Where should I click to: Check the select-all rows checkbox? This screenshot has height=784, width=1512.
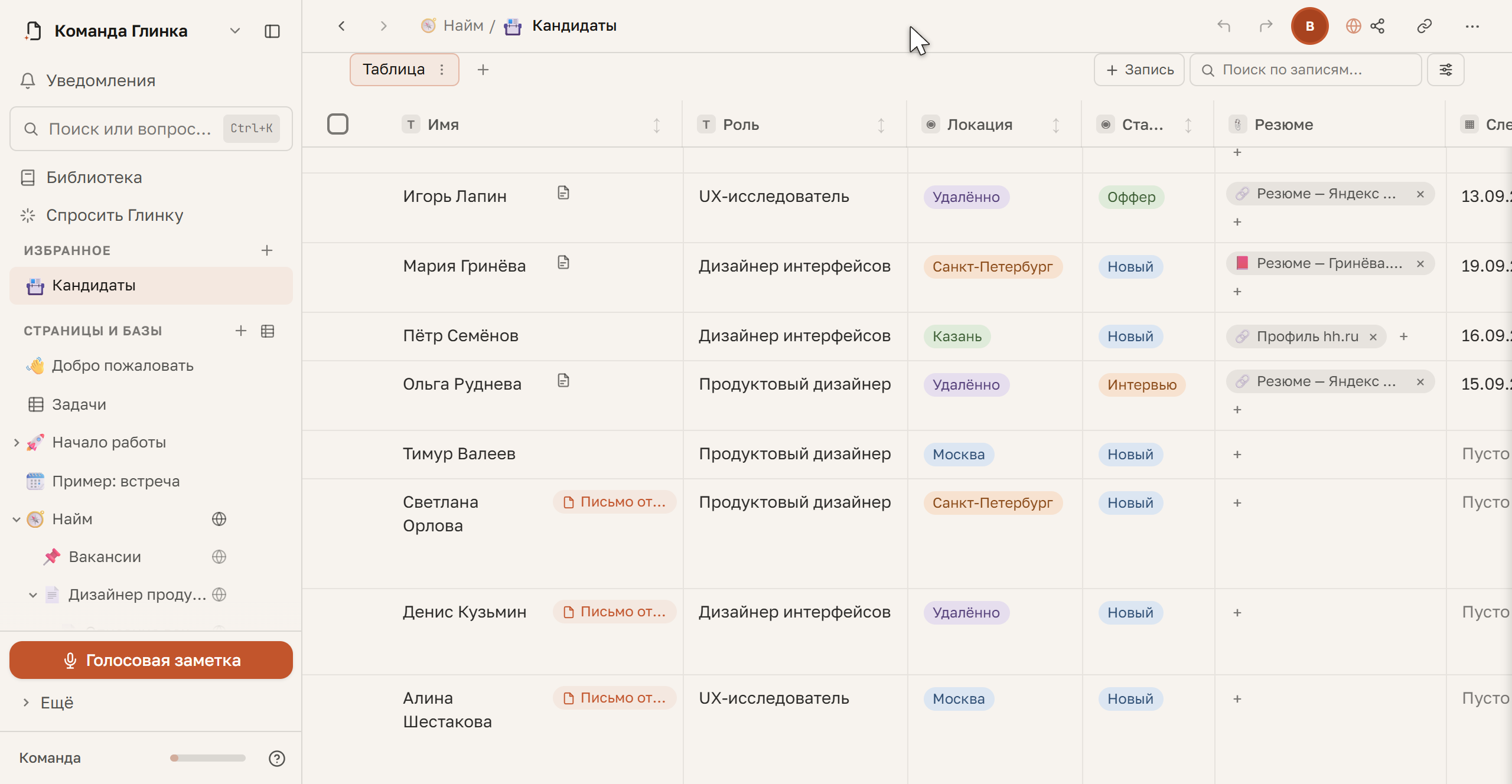click(x=338, y=124)
